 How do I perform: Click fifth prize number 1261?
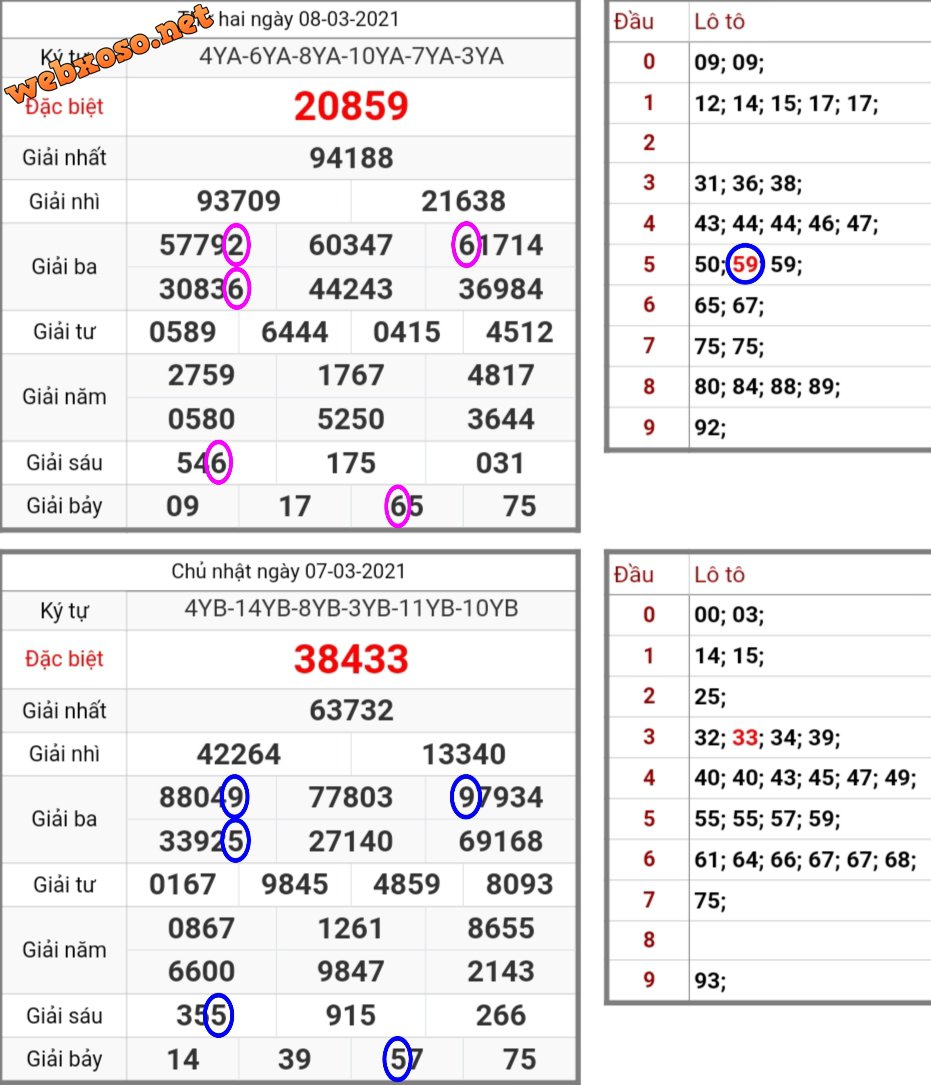(351, 929)
